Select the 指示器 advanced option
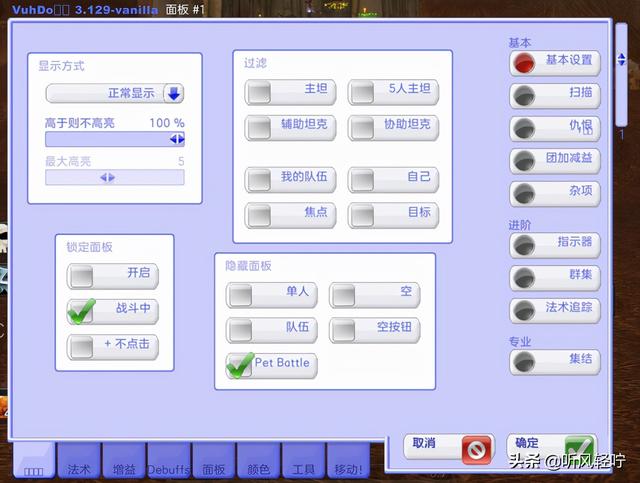Viewport: 640px width, 483px height. pyautogui.click(x=524, y=244)
